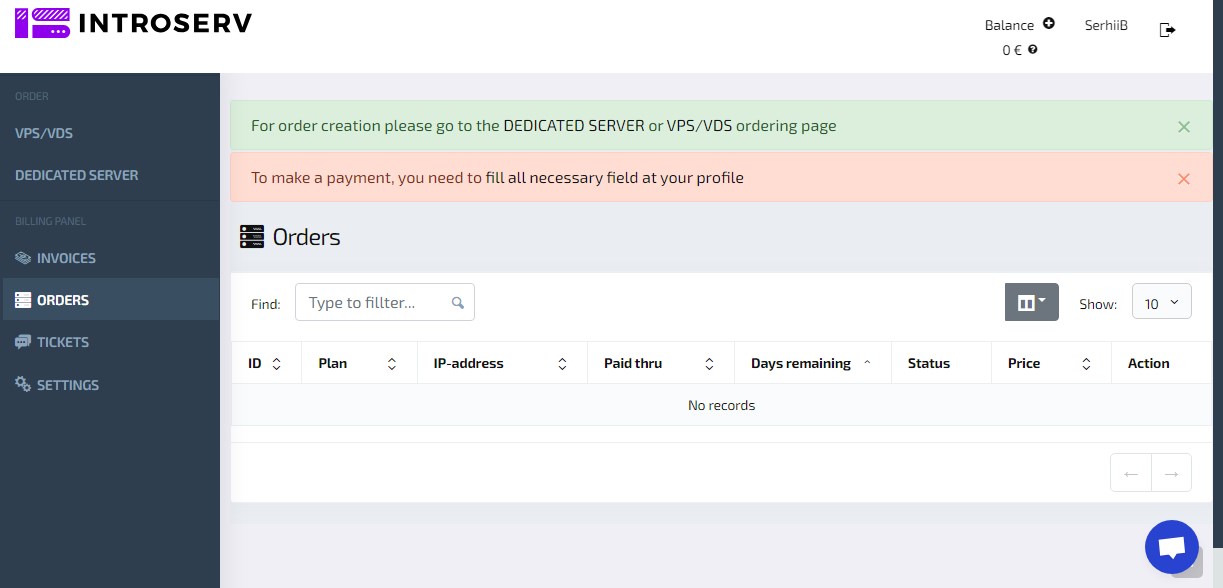
Task: Sort table by Days remaining column
Action: point(810,363)
